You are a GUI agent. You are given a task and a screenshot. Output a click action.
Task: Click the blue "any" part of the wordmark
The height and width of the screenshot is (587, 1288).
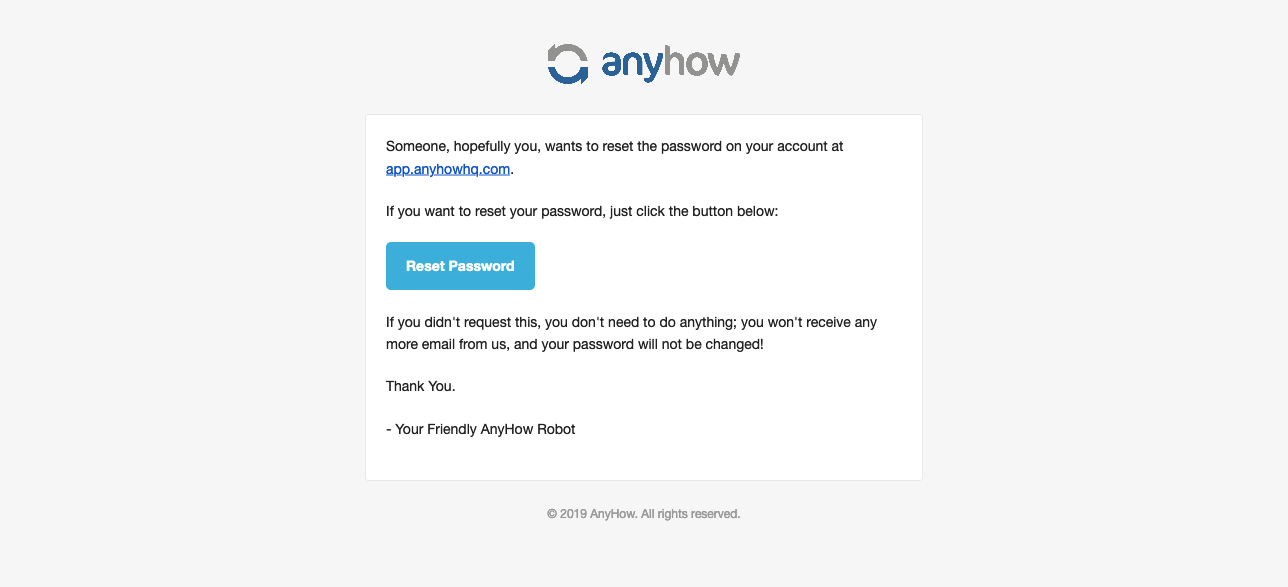(x=632, y=65)
